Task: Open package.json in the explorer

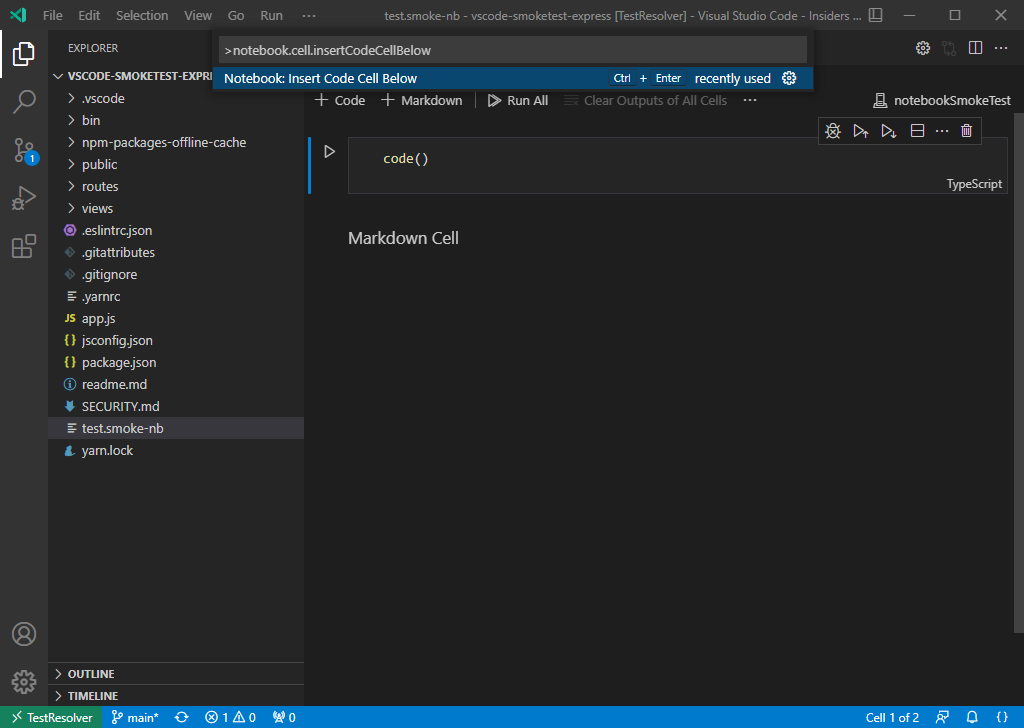Action: [x=176, y=362]
